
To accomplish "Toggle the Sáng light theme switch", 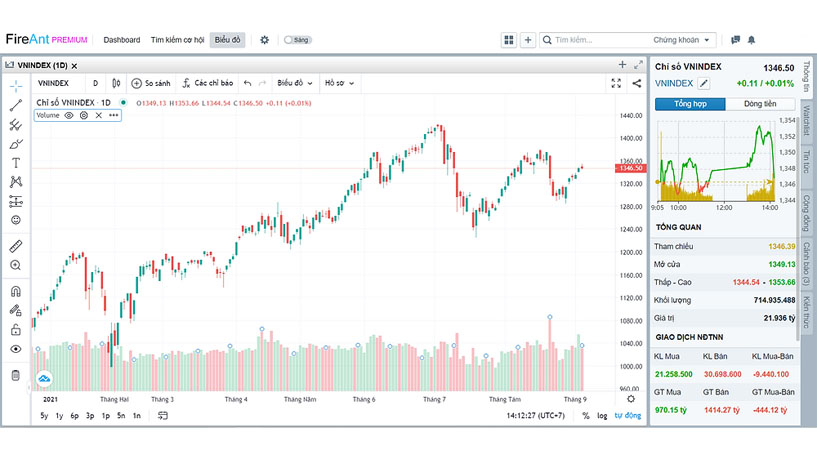I will 298,40.
